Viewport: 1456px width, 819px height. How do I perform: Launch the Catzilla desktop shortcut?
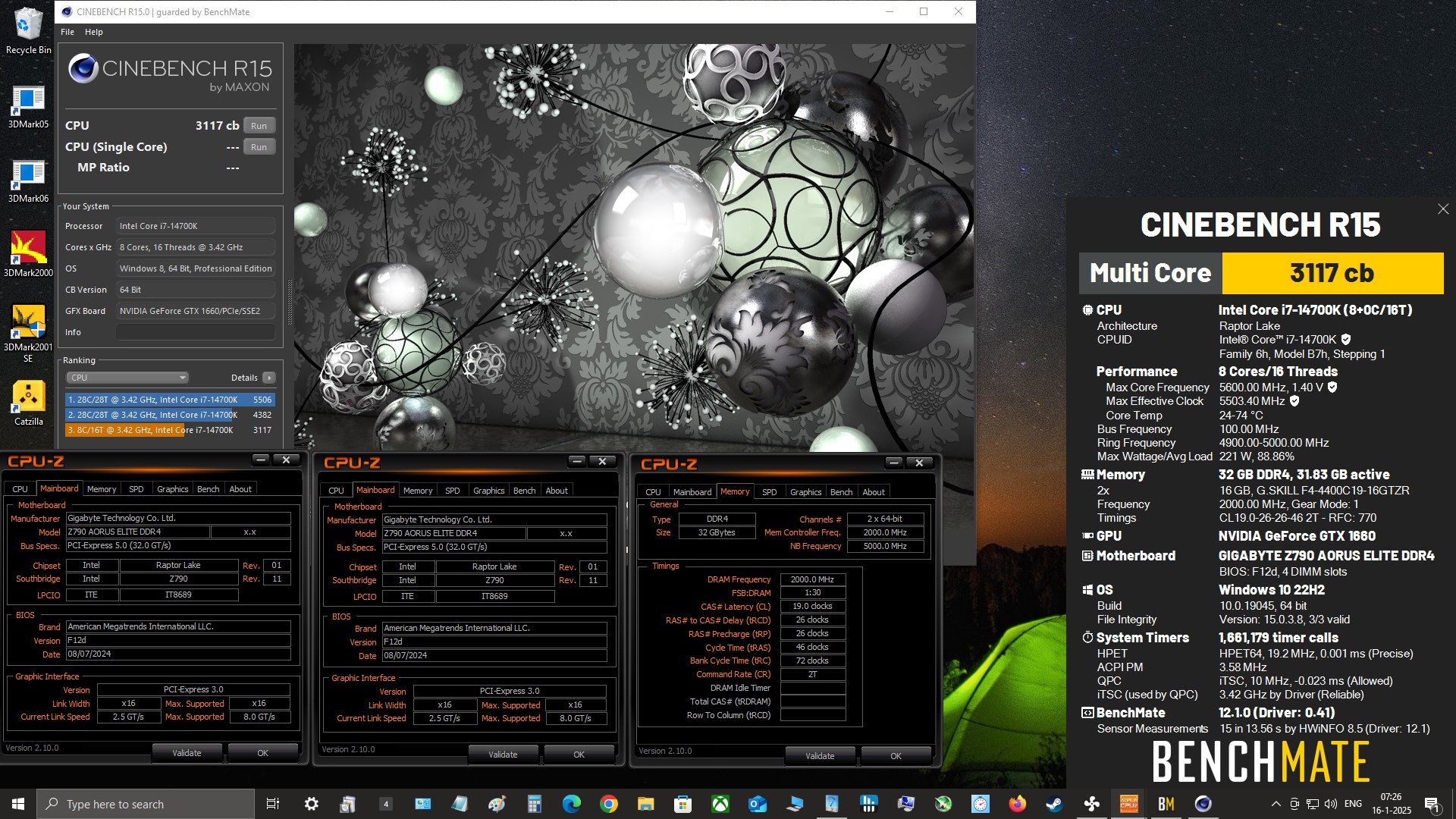(x=28, y=403)
